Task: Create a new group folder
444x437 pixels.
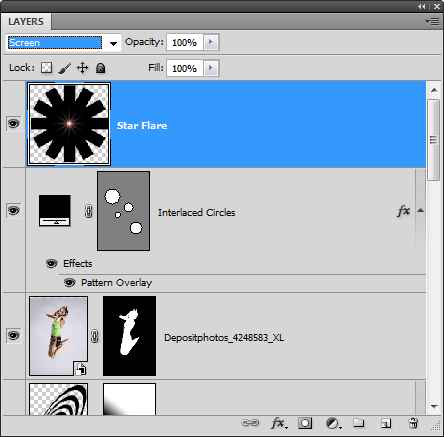Action: (x=359, y=423)
